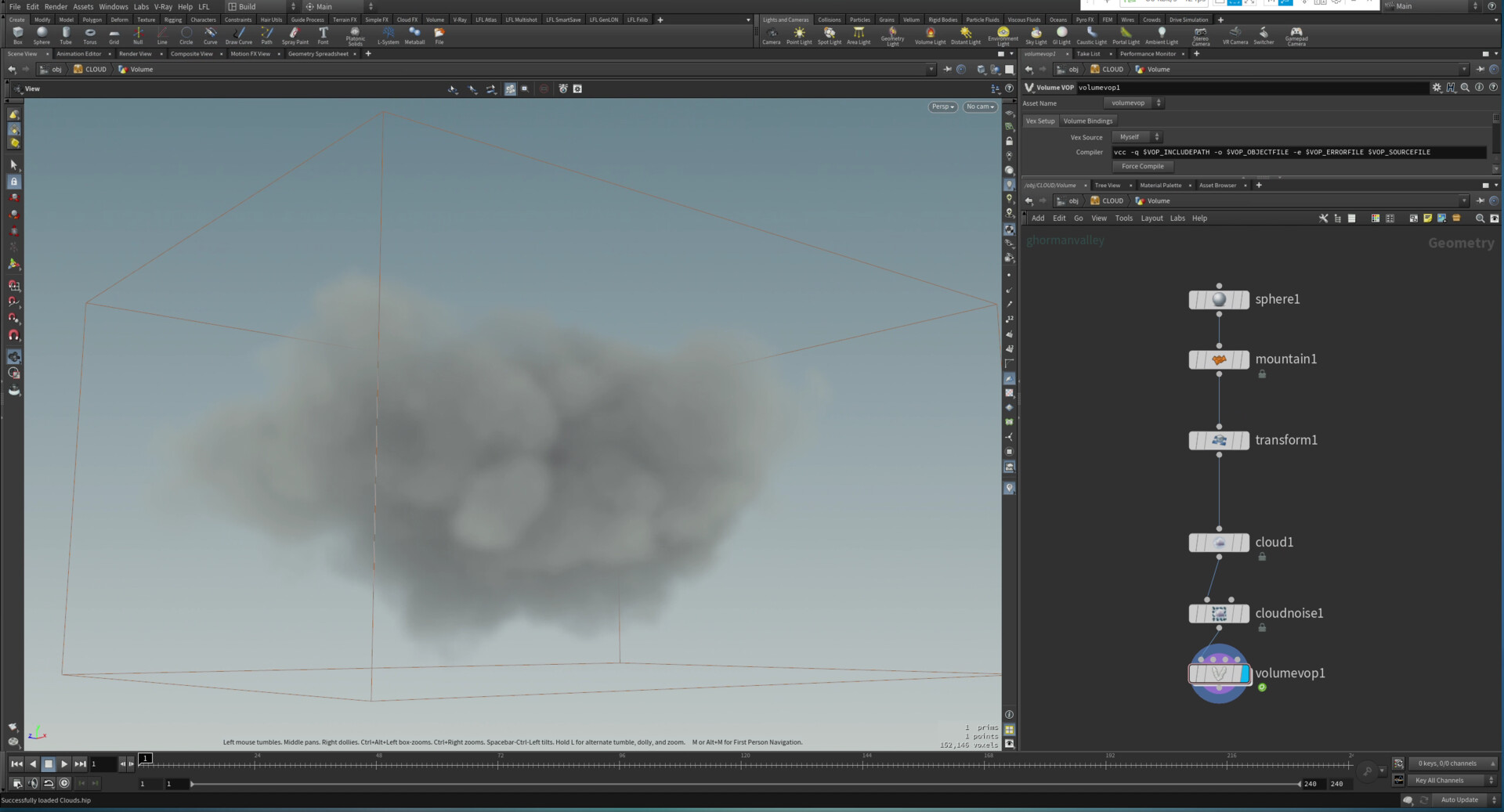Open the Labs menu in the menu bar
Screen dimensions: 1504x812
[141, 6]
